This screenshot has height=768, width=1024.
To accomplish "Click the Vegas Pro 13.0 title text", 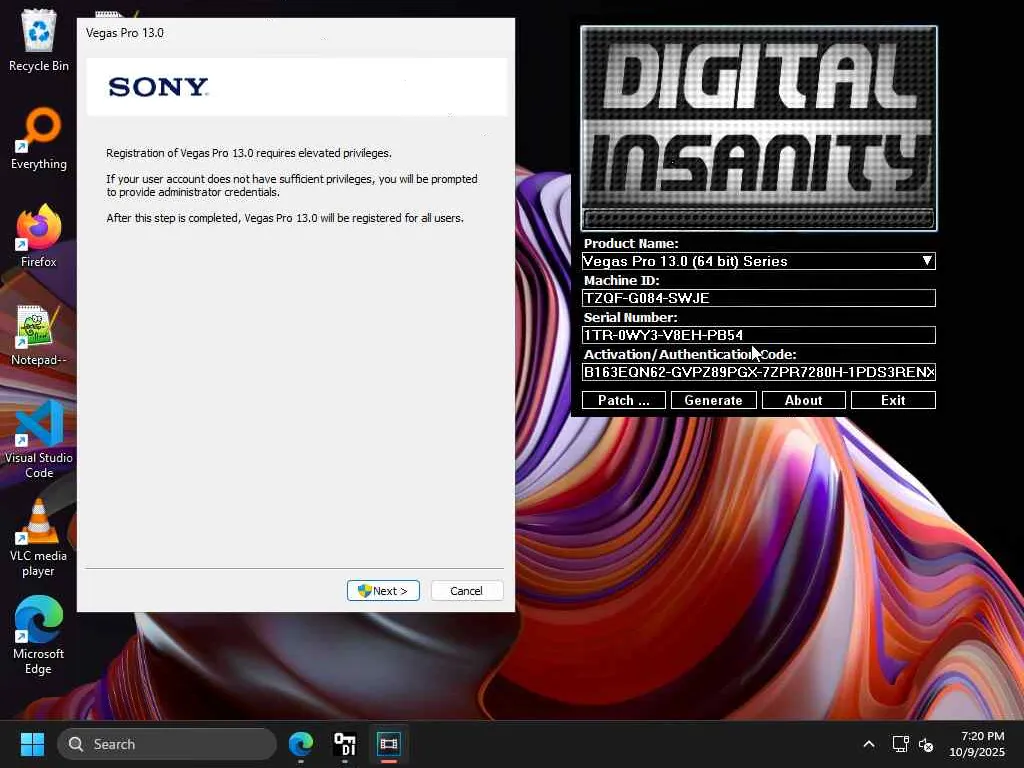I will click(x=125, y=33).
